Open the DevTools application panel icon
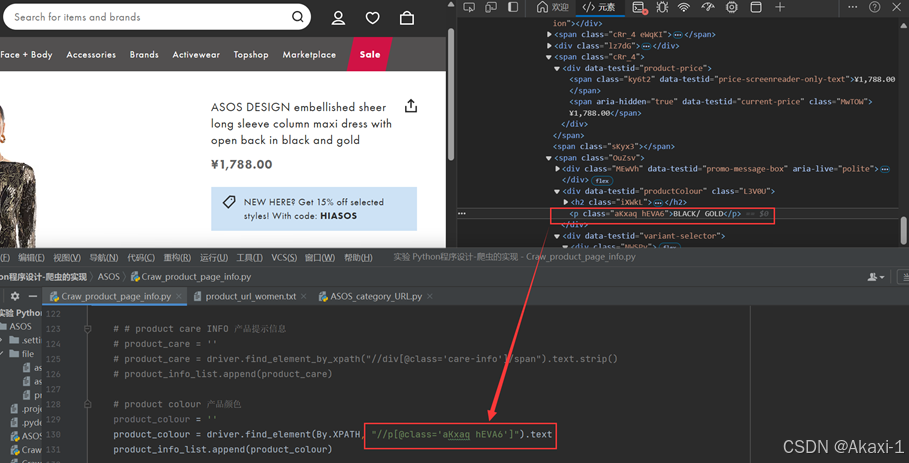The image size is (909, 463). 756,7
